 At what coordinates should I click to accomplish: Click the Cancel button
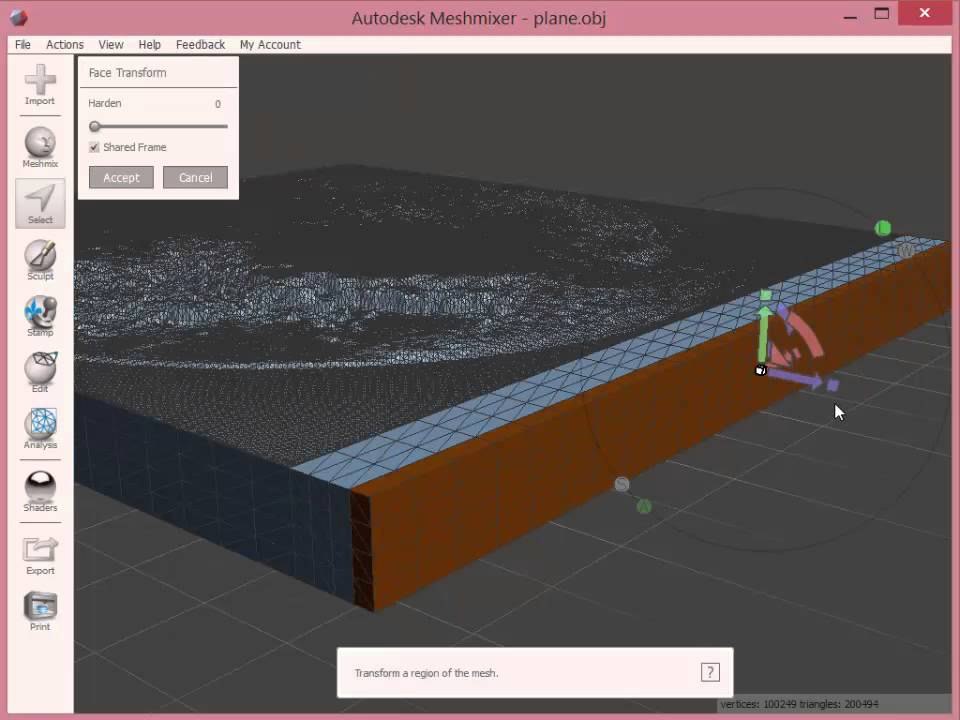pyautogui.click(x=195, y=178)
